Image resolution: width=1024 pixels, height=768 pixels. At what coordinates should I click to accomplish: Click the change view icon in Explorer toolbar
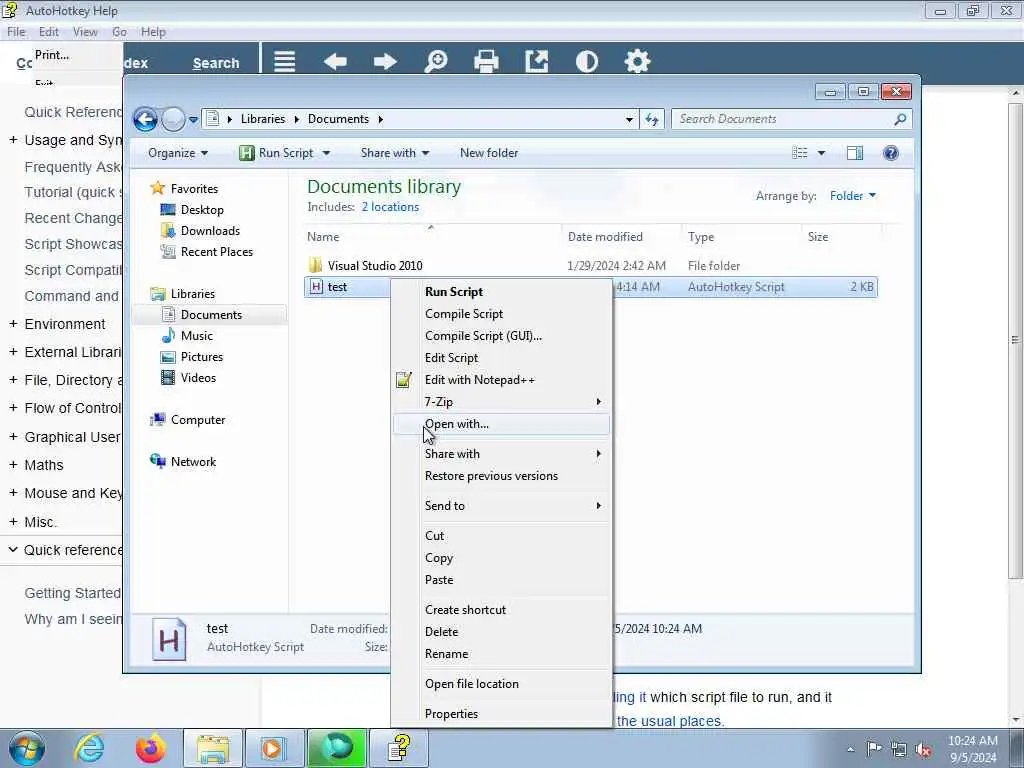coord(800,153)
